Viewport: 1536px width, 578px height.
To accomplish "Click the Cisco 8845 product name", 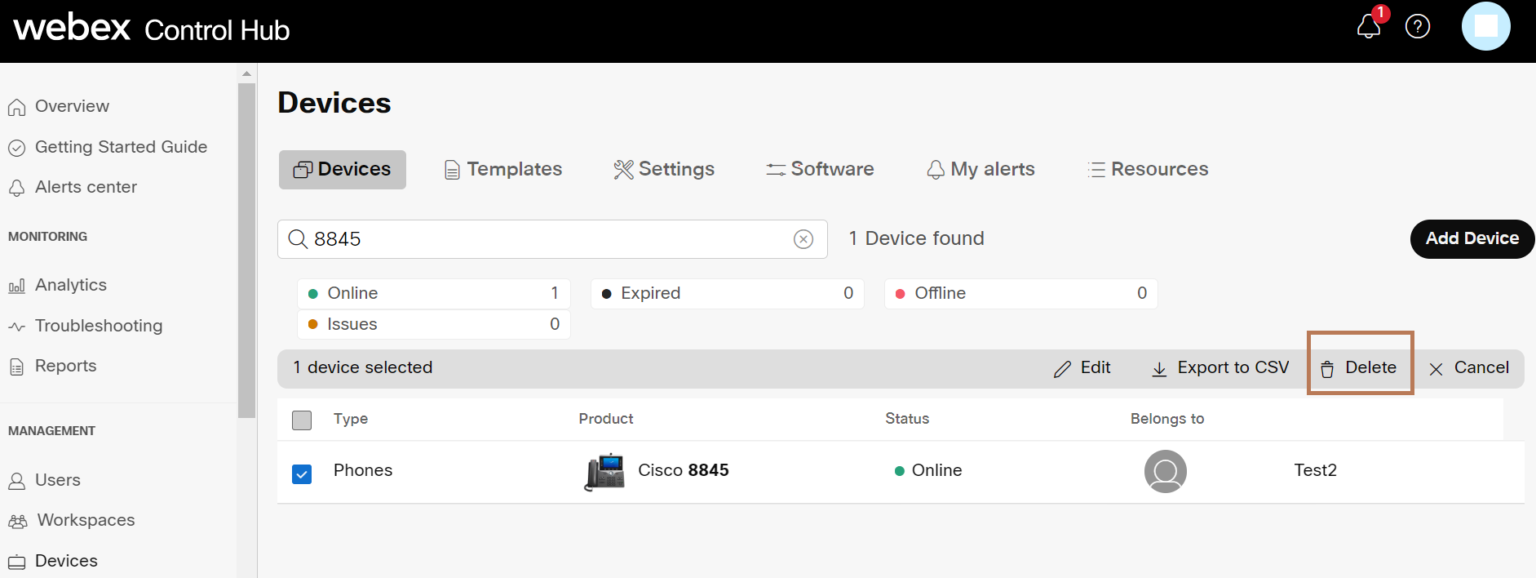I will (683, 470).
